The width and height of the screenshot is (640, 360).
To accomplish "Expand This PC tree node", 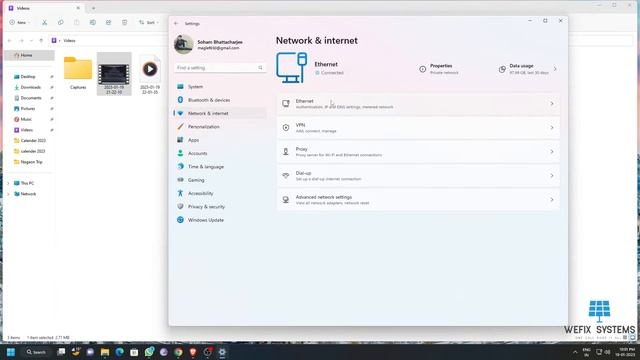I will [x=8, y=183].
